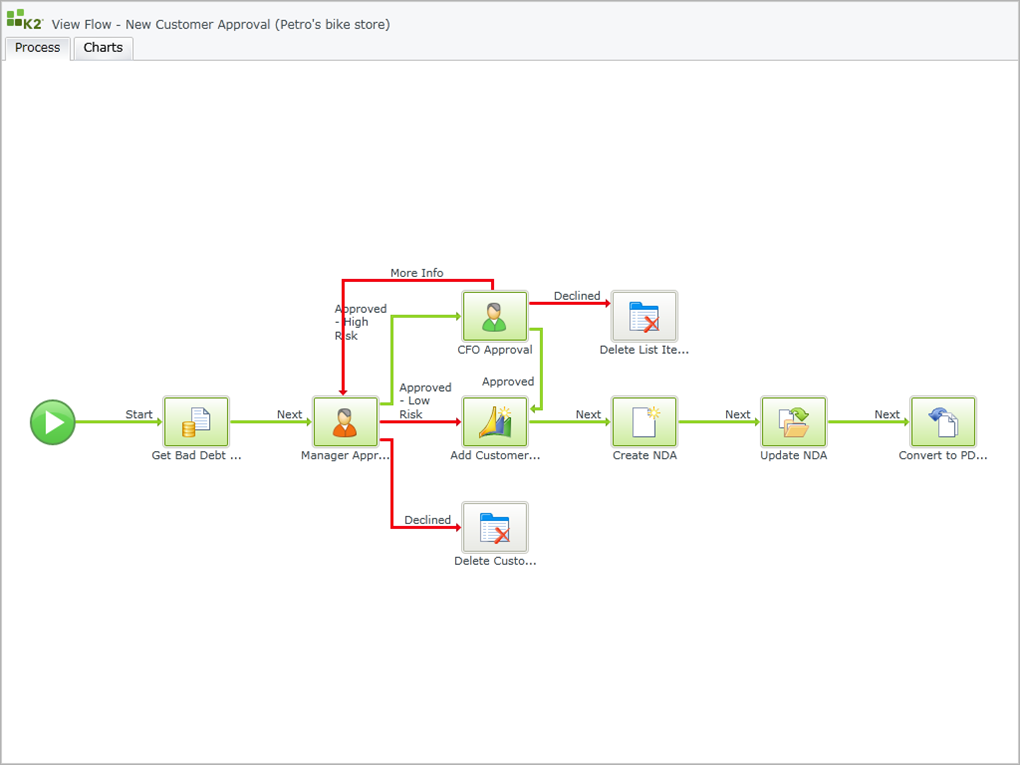Click the Manager Approval activity icon
The height and width of the screenshot is (765, 1020).
coord(345,422)
